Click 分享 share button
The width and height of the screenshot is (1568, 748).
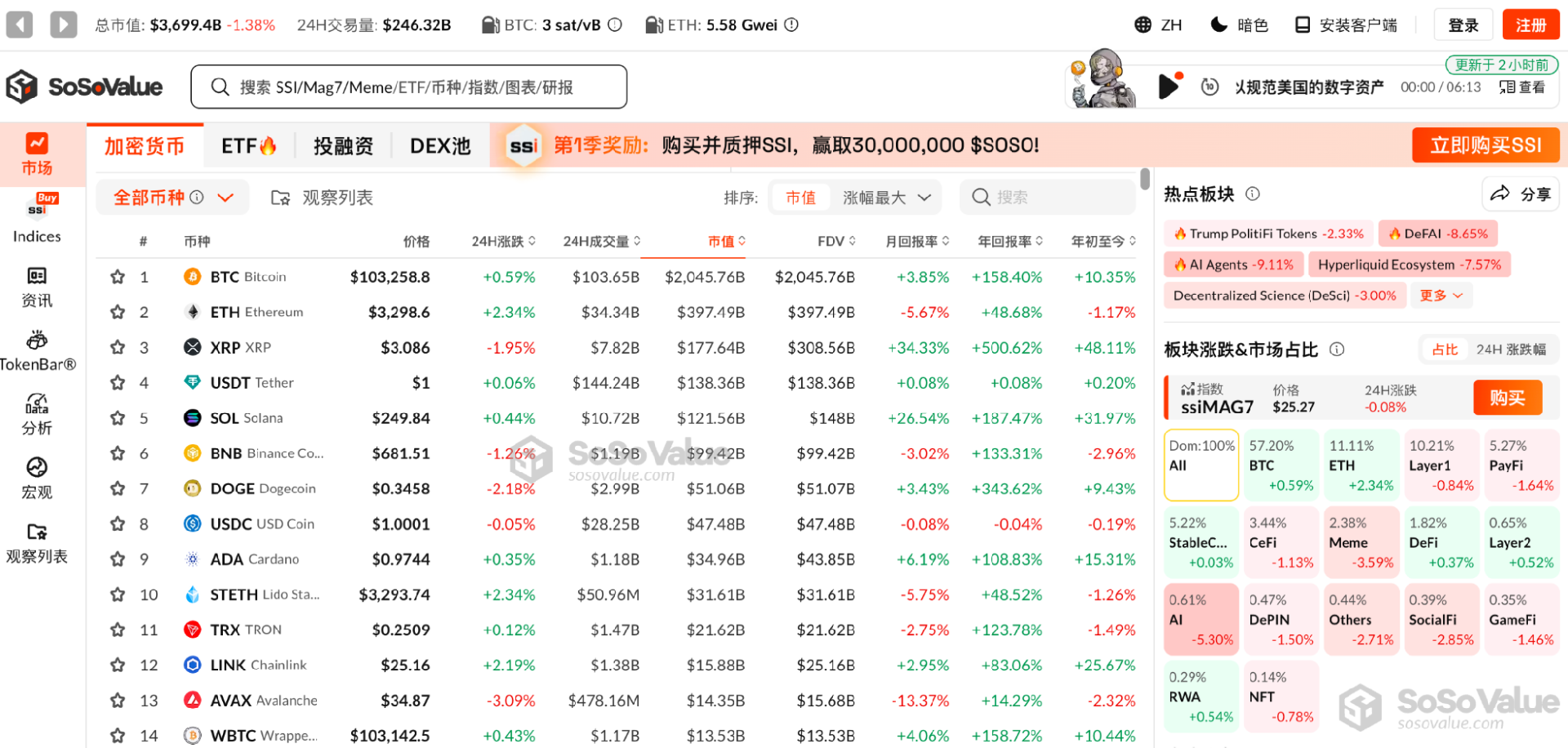(x=1521, y=194)
